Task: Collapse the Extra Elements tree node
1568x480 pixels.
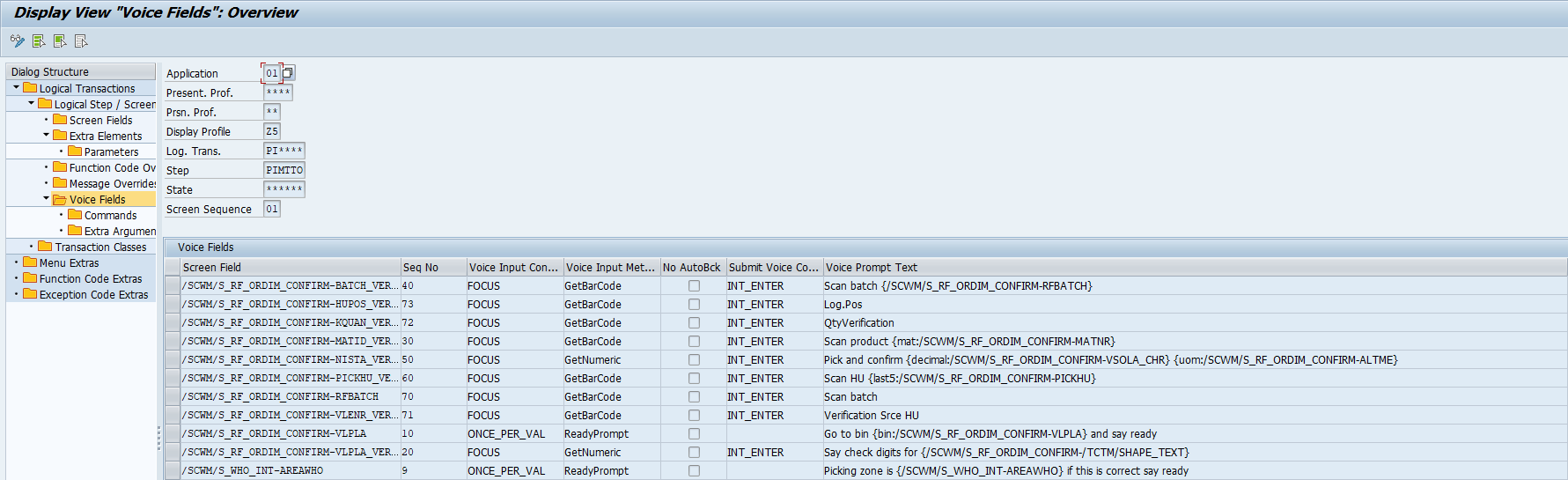Action: (x=46, y=136)
